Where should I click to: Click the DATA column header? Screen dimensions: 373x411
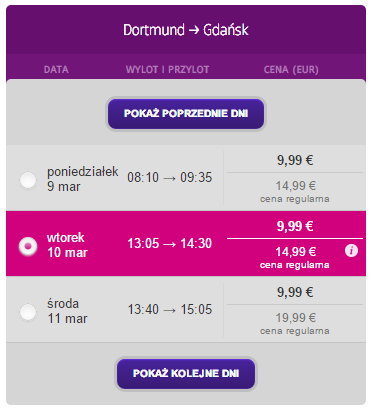[56, 69]
